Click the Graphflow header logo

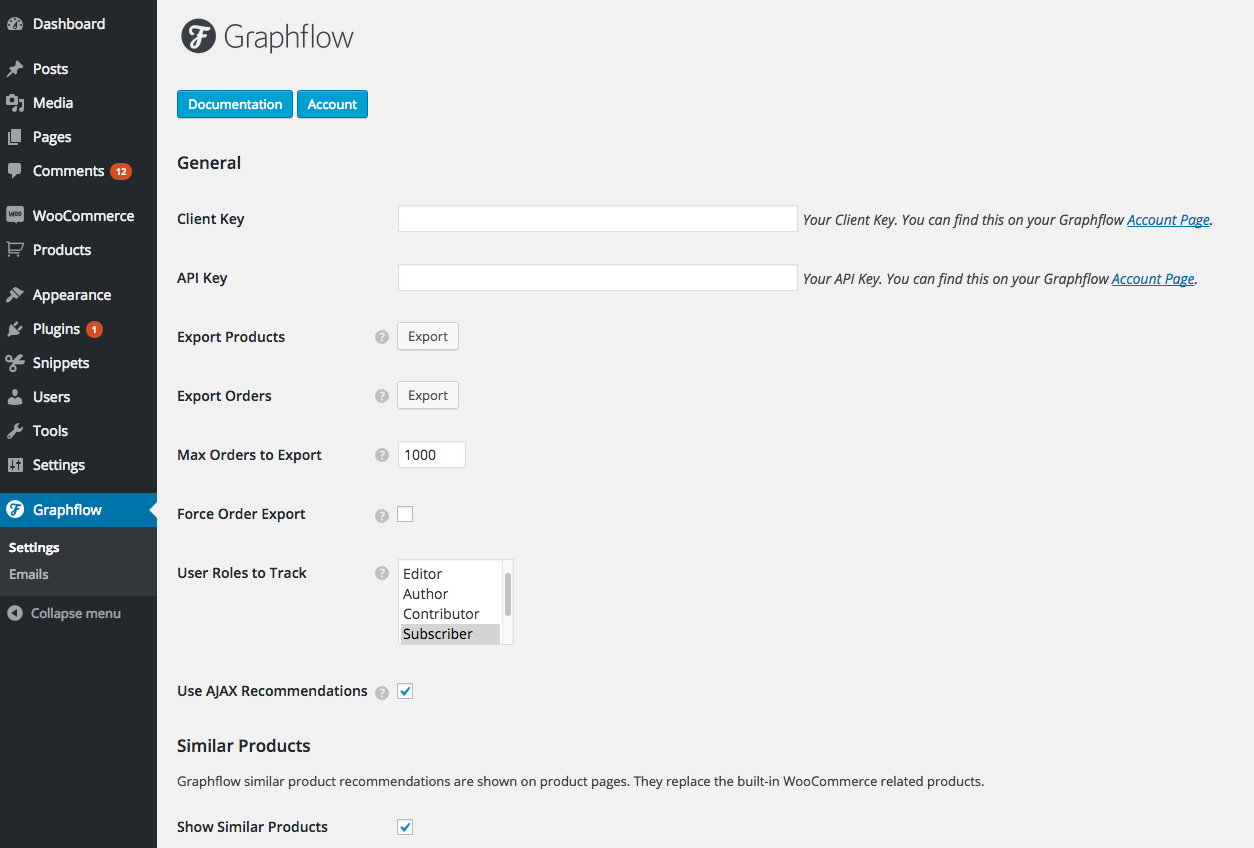point(267,37)
